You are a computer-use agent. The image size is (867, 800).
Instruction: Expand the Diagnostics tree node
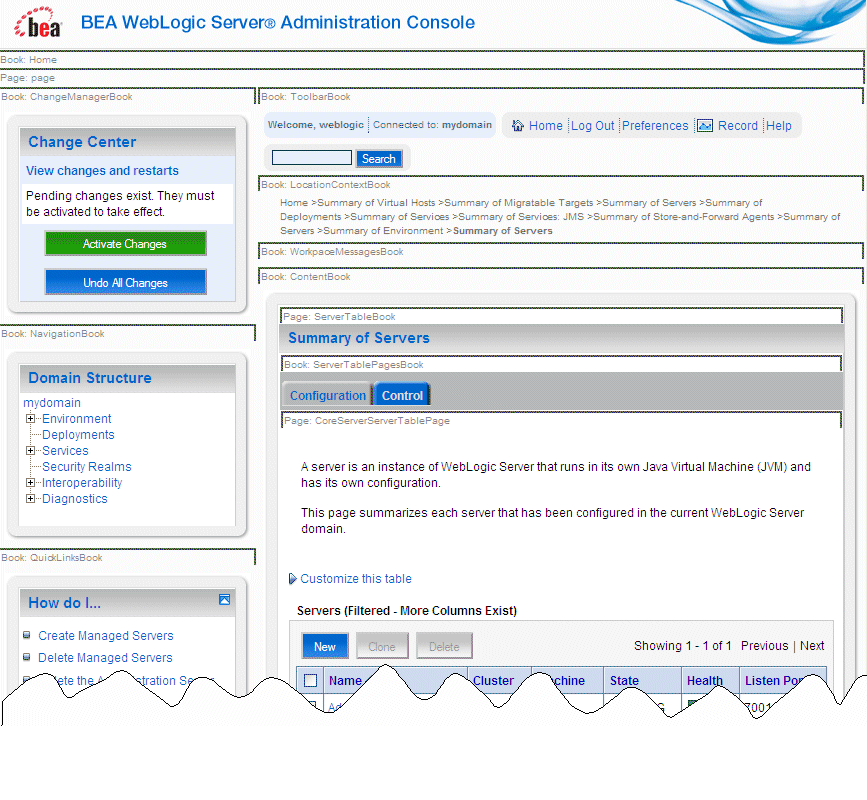(x=30, y=498)
